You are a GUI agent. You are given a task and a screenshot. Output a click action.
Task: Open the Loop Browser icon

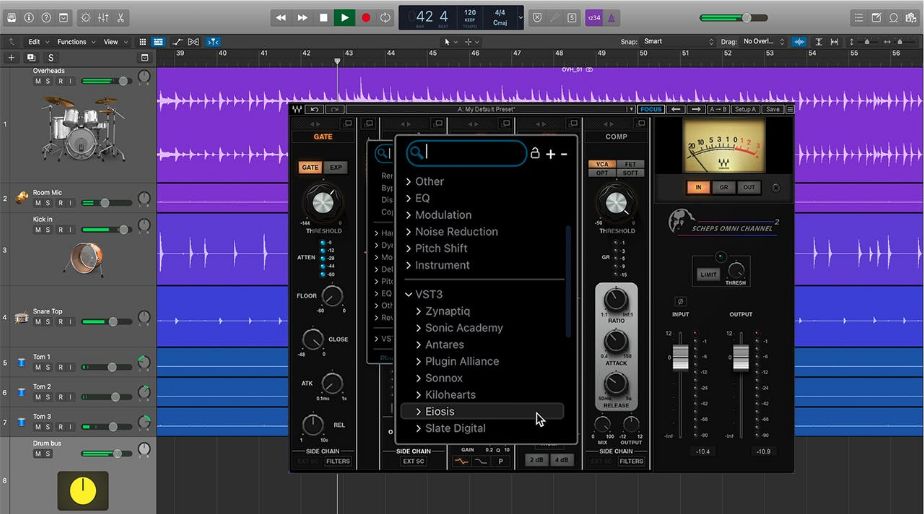coord(894,18)
